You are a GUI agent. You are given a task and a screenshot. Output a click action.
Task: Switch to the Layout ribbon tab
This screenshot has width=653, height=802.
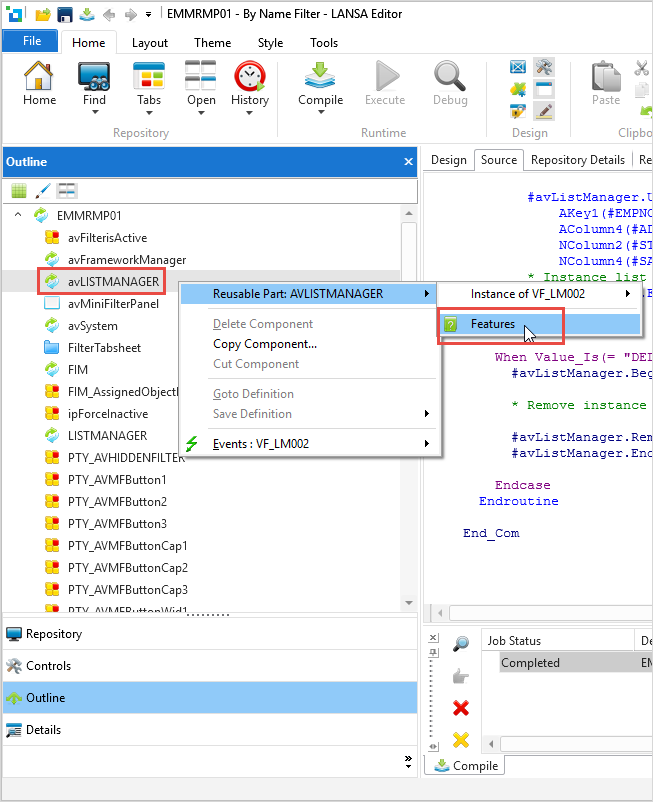(x=149, y=43)
